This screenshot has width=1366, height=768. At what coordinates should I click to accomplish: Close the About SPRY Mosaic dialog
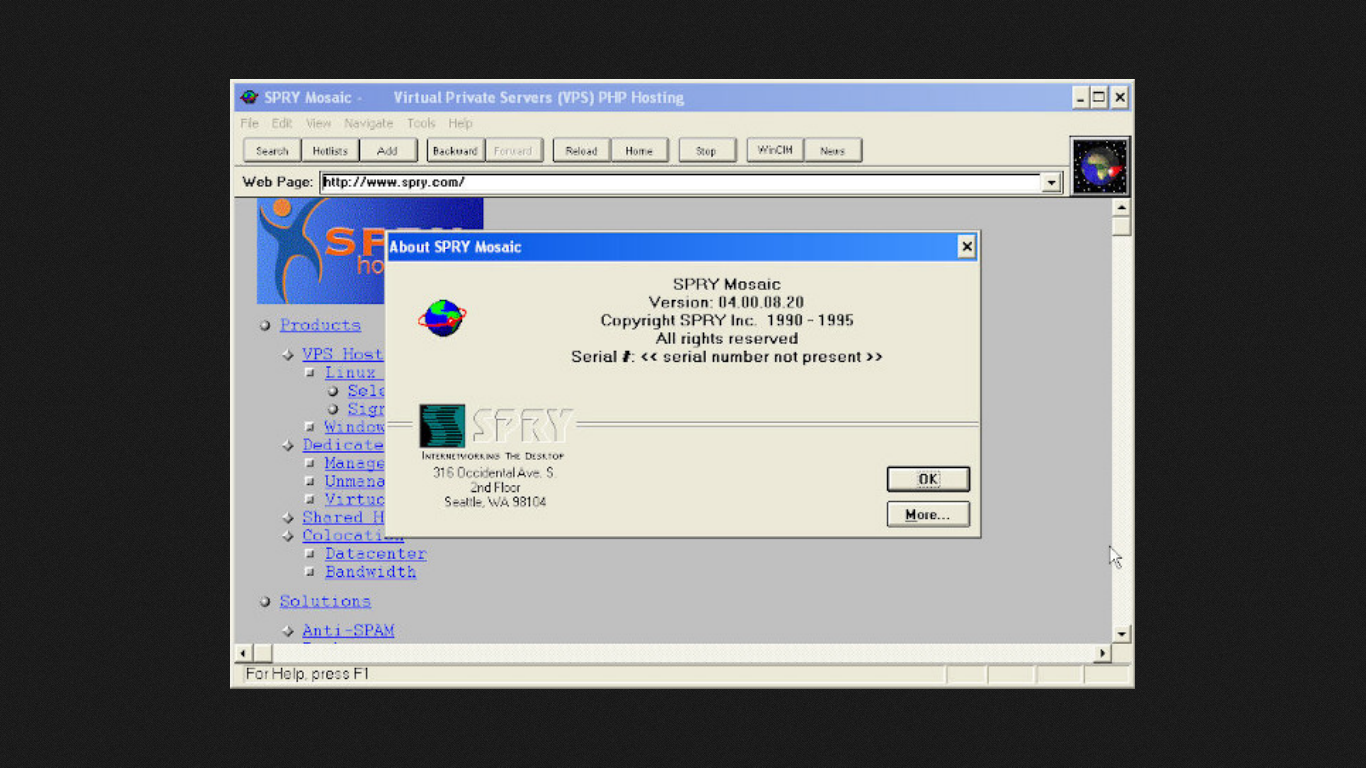pos(966,247)
